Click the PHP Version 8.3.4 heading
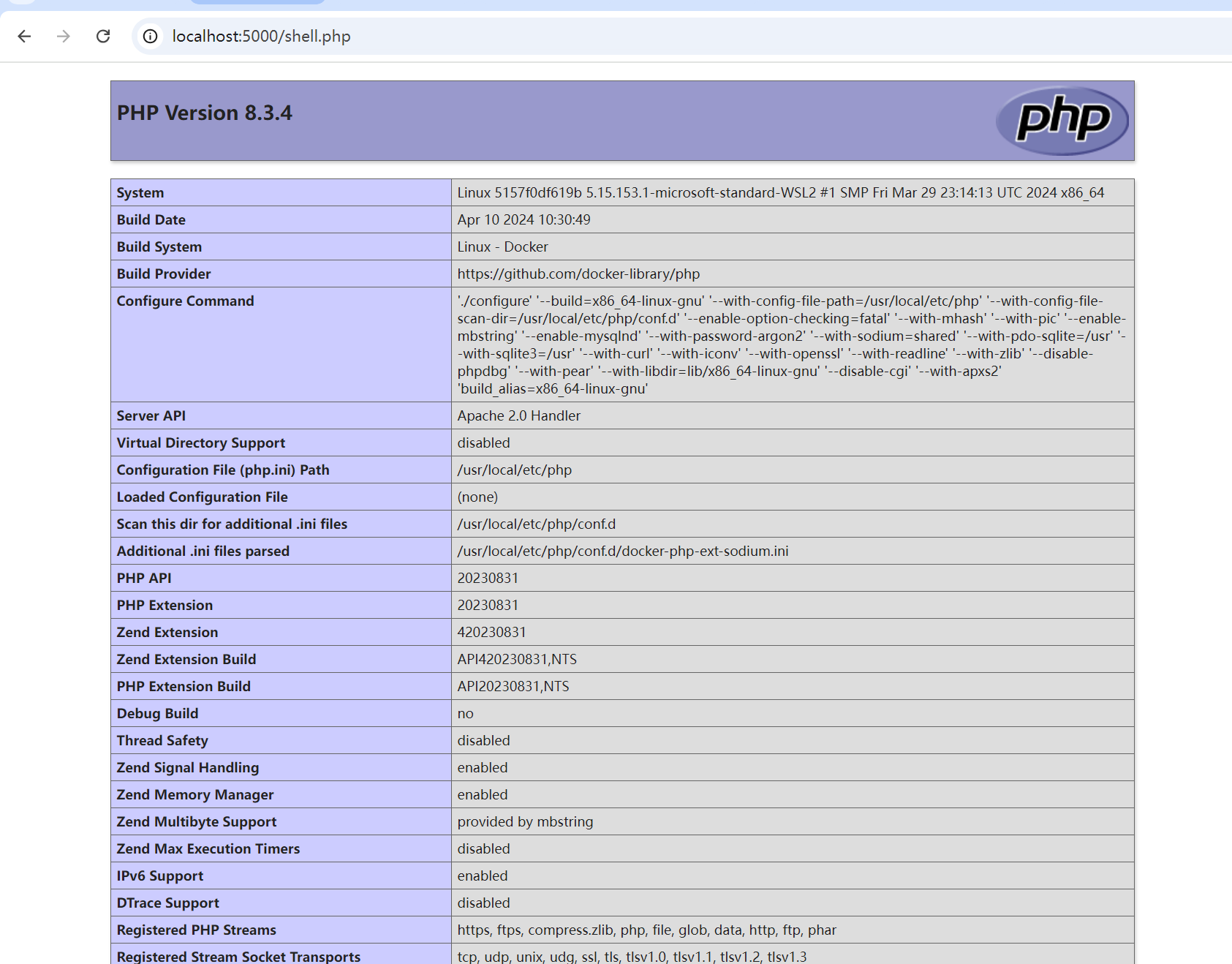This screenshot has width=1232, height=964. click(205, 113)
